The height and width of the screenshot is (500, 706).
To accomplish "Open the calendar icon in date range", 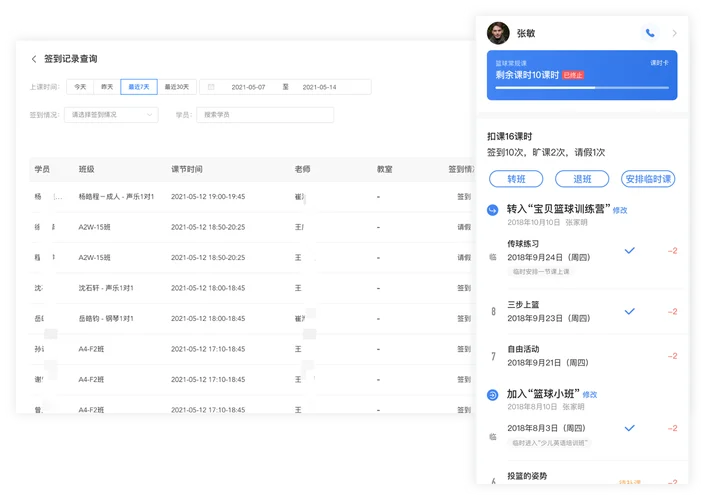I will [211, 87].
